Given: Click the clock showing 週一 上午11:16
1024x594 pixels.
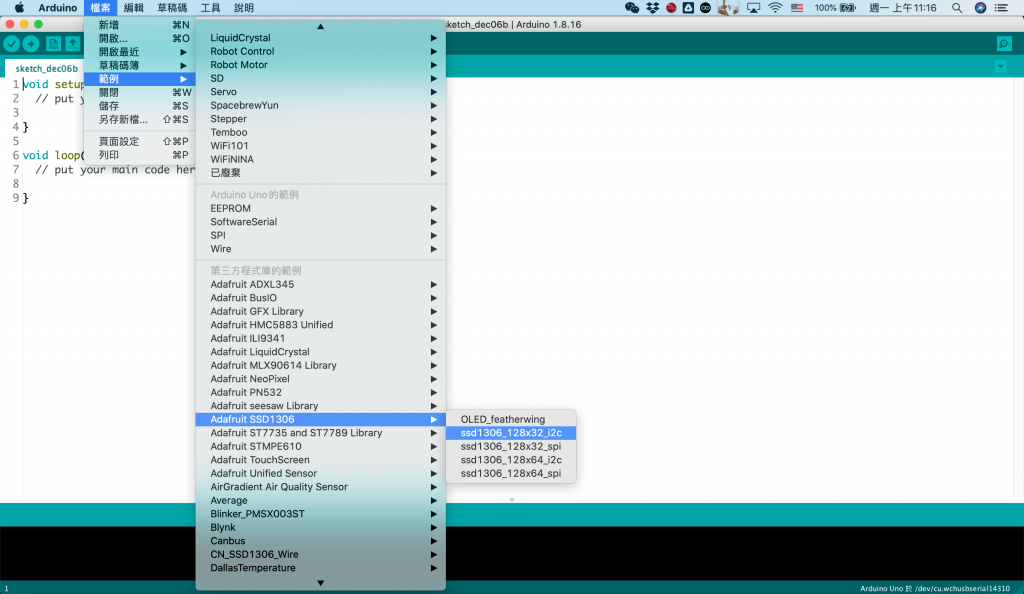Looking at the screenshot, I should point(903,8).
